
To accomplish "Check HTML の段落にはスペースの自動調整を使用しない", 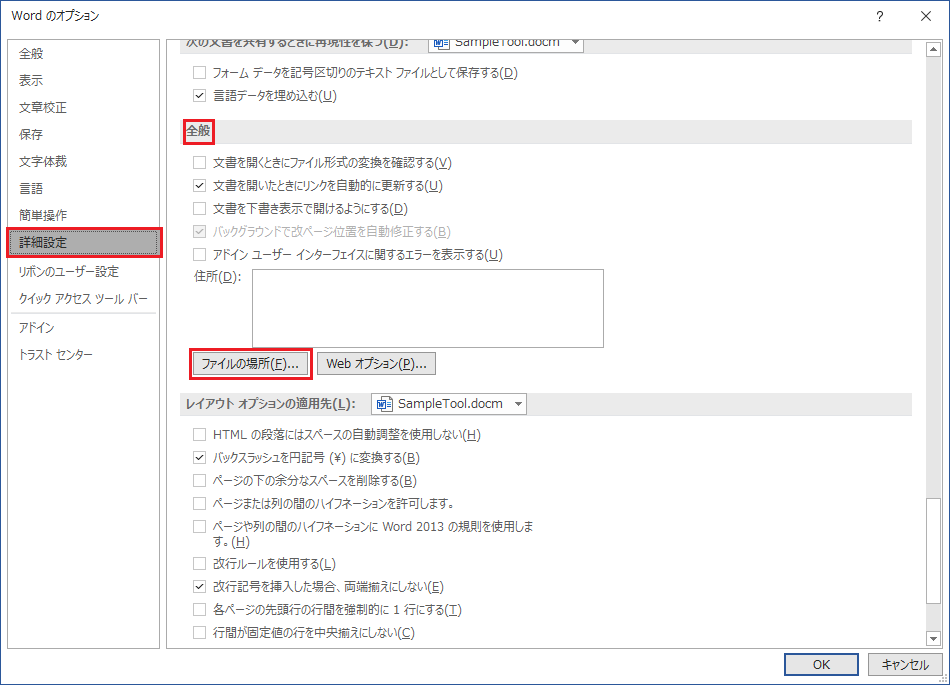I will click(199, 434).
